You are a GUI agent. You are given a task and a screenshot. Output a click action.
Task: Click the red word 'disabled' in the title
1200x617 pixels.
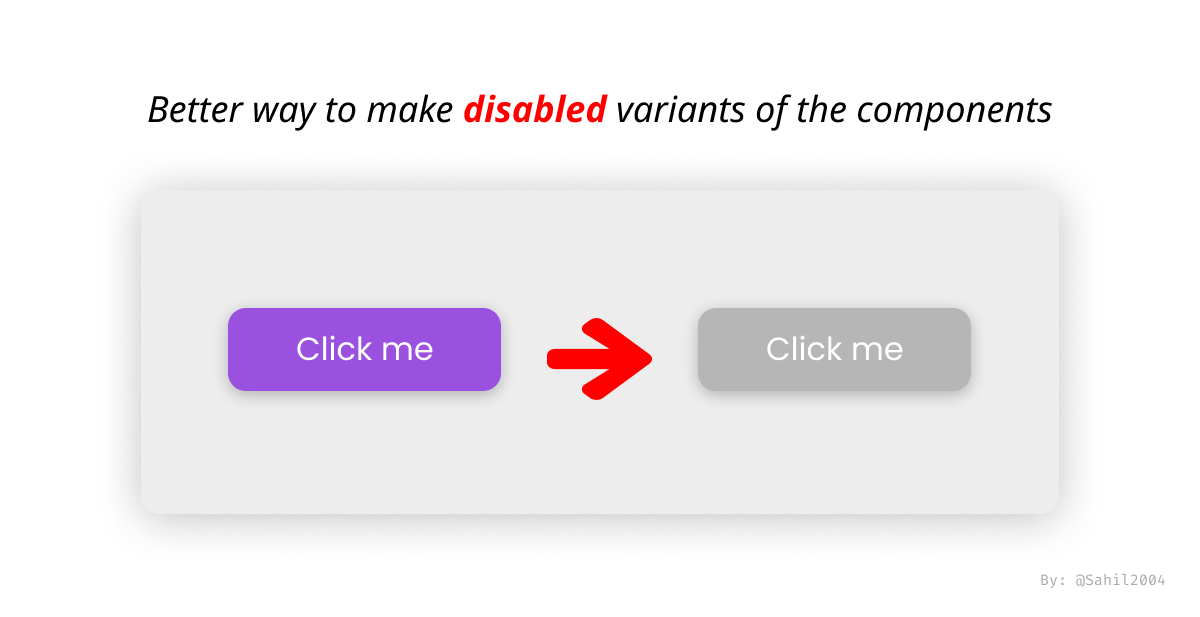pyautogui.click(x=536, y=110)
